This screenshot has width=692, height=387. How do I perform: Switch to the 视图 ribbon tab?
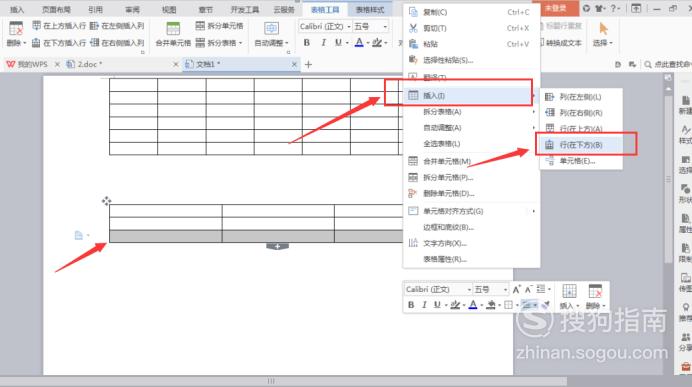[169, 9]
